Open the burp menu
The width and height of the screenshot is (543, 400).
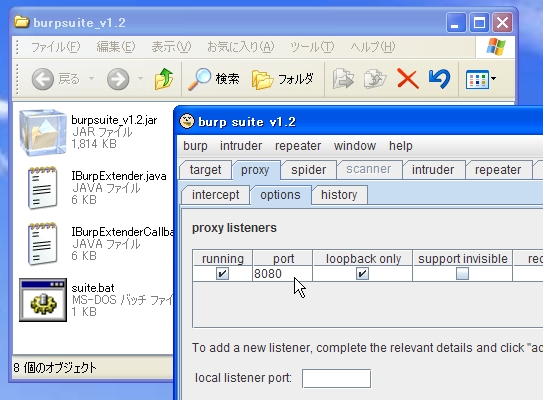195,146
